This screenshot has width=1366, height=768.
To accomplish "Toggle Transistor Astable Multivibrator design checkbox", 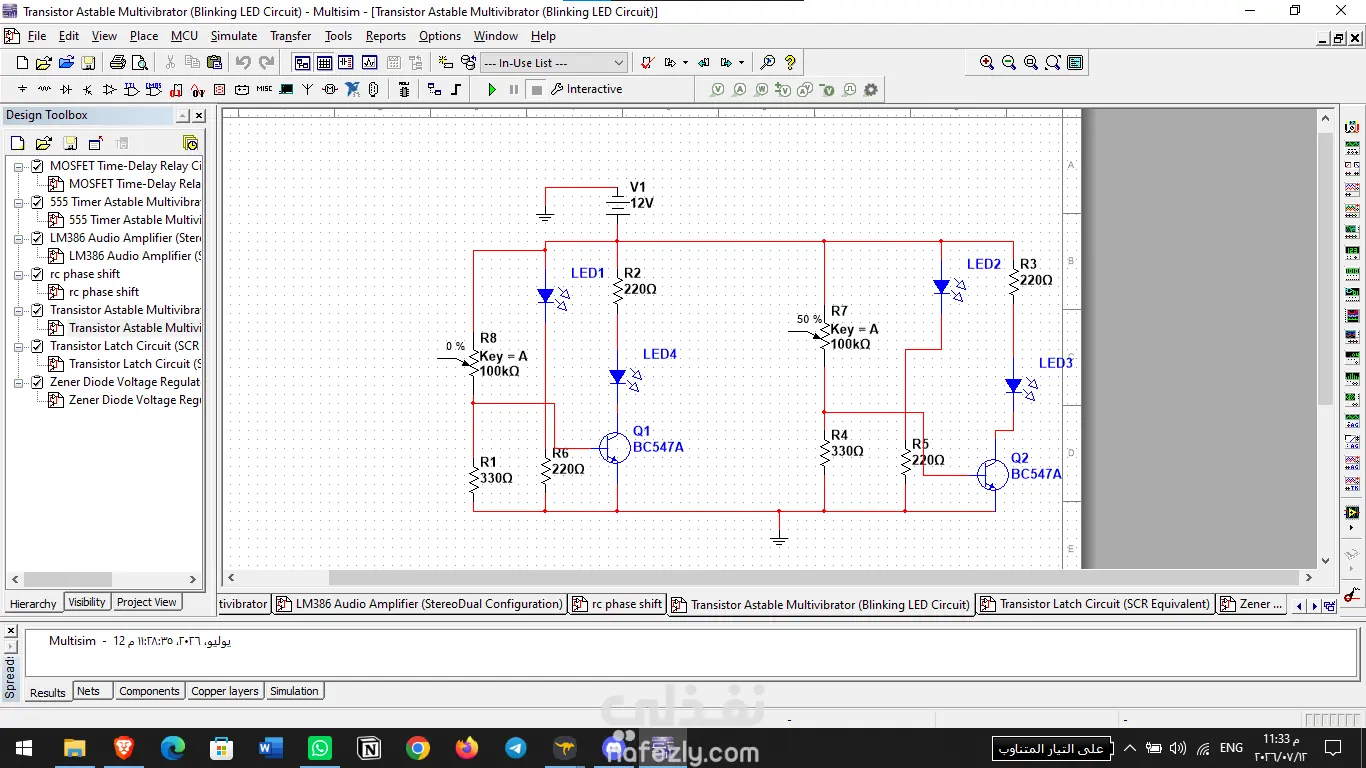I will pos(38,310).
